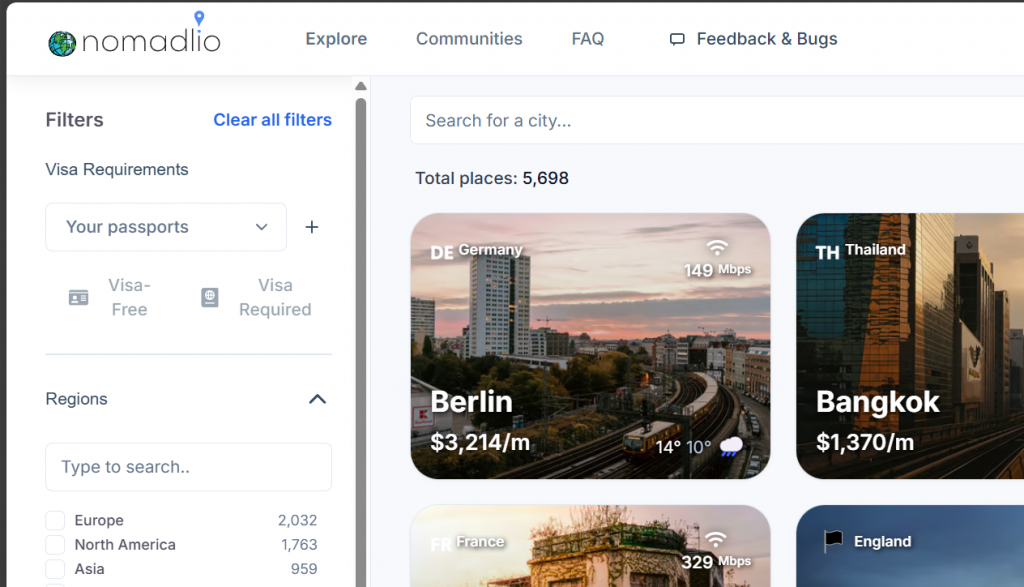Tick the North America region checkbox
1024x587 pixels.
pos(56,545)
